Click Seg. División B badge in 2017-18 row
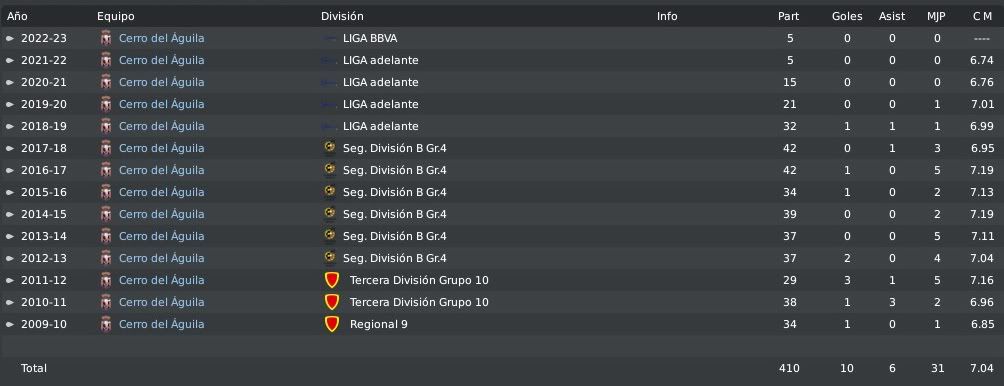The image size is (1004, 386). click(x=330, y=148)
